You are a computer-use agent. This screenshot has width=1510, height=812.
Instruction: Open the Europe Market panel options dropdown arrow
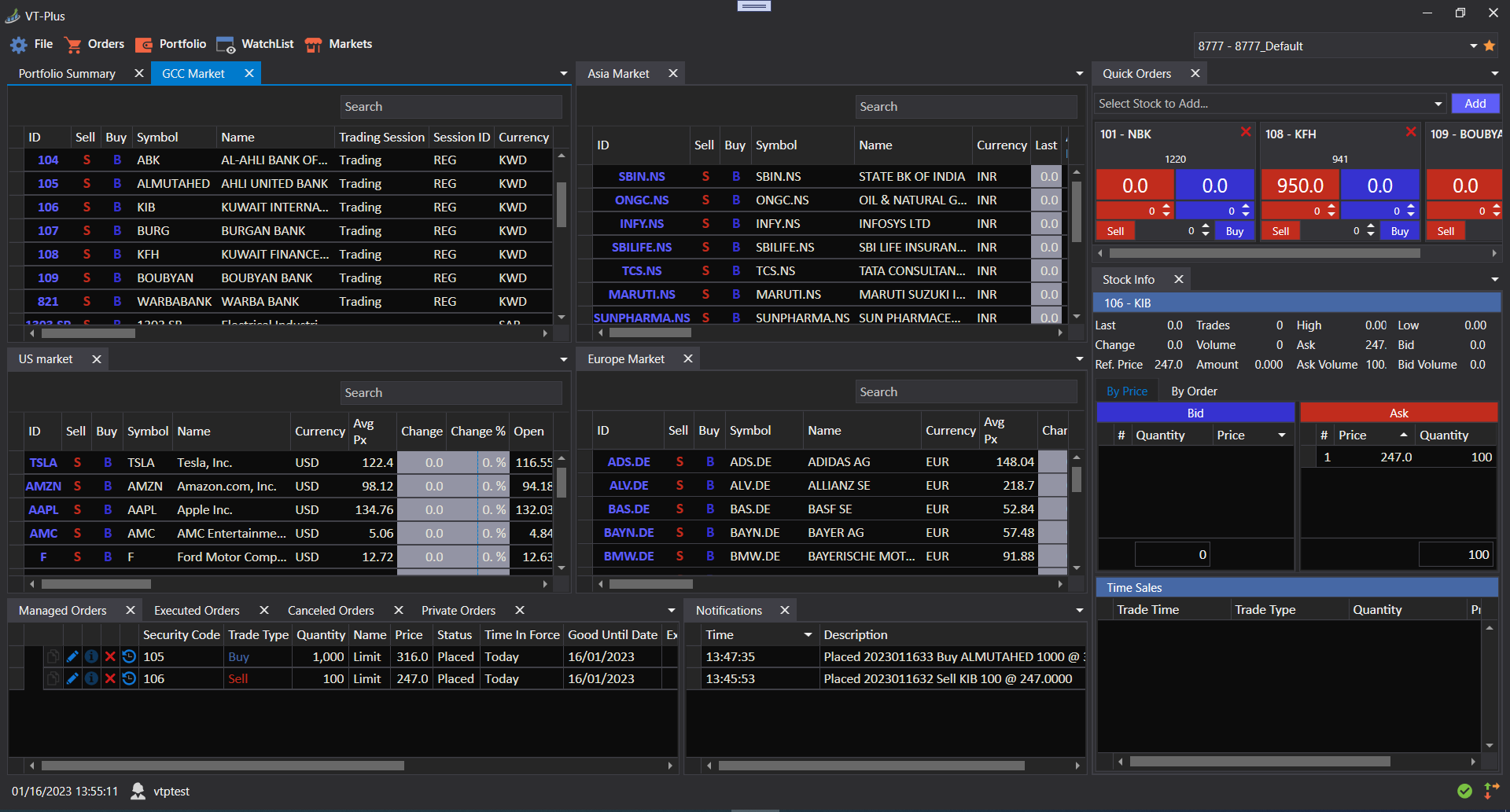[1079, 358]
